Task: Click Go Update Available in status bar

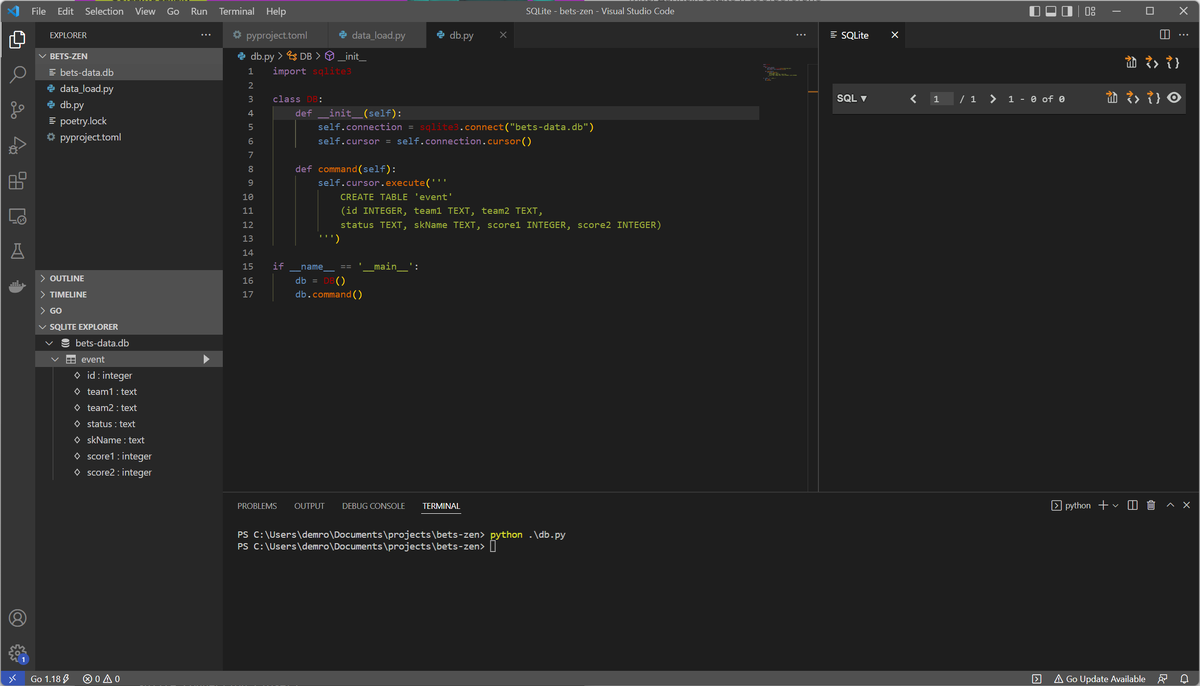Action: tap(1098, 679)
